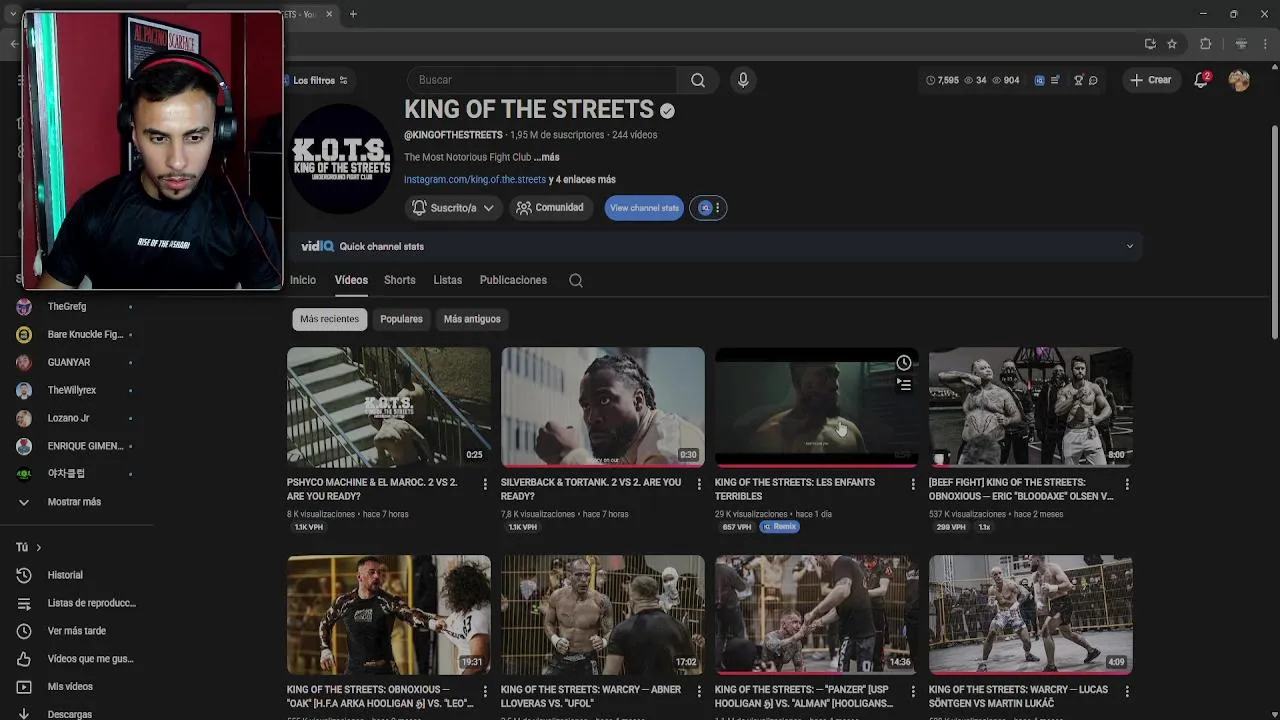Open OAK vs LEO video thumbnail 19:31
This screenshot has height=720, width=1280.
(389, 615)
